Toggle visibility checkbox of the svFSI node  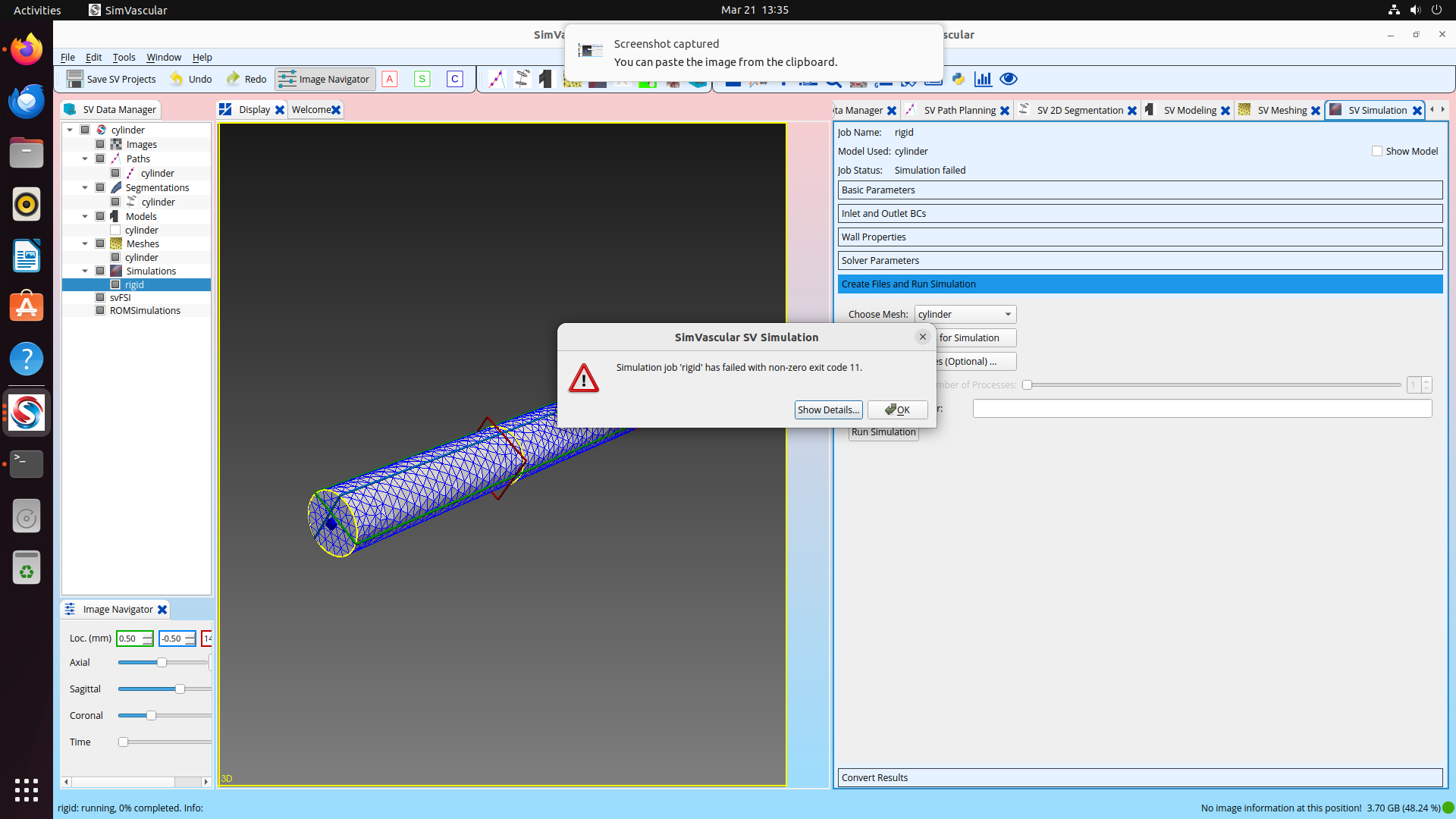tap(100, 297)
